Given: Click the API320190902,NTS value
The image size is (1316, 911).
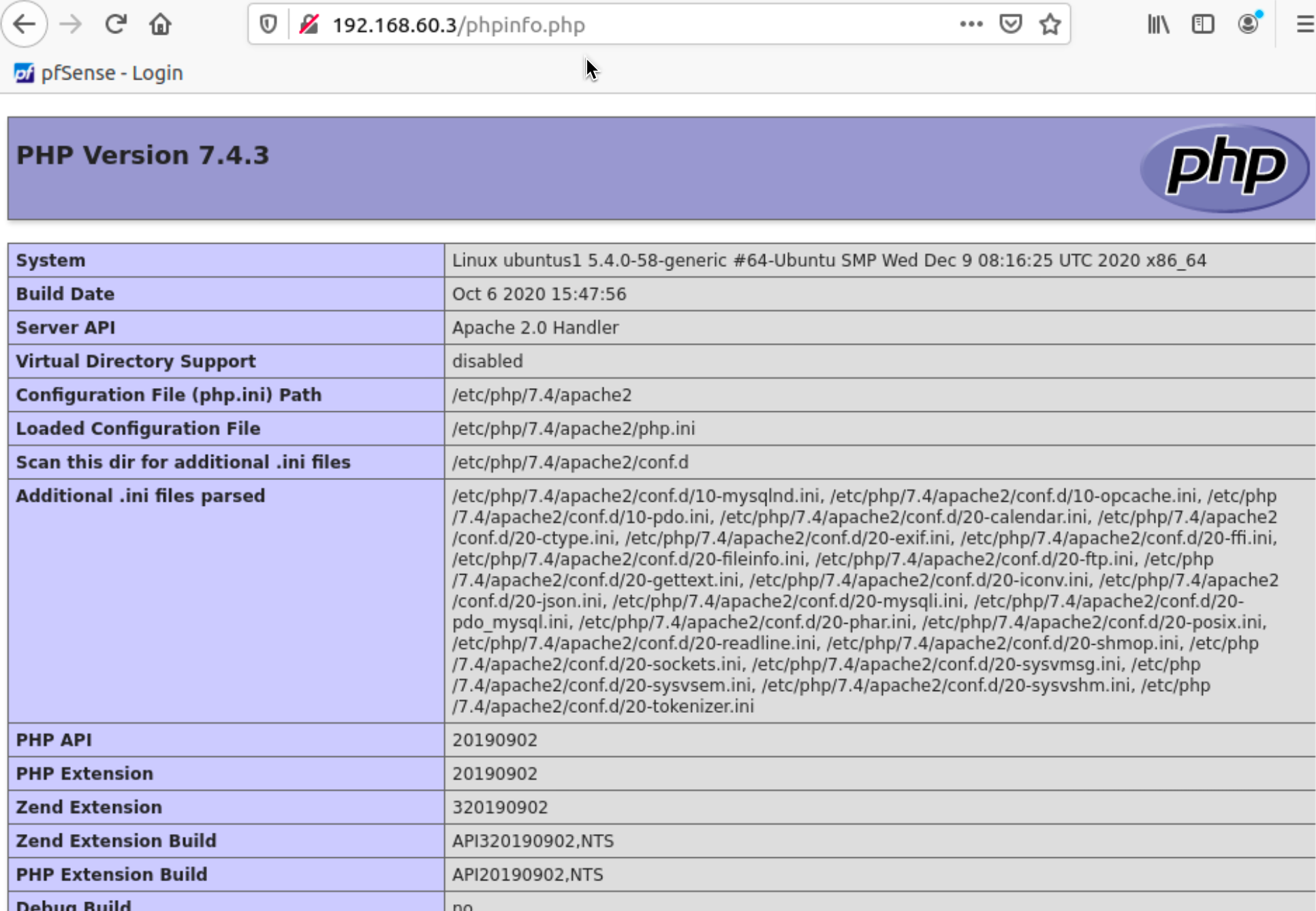Looking at the screenshot, I should coord(533,841).
